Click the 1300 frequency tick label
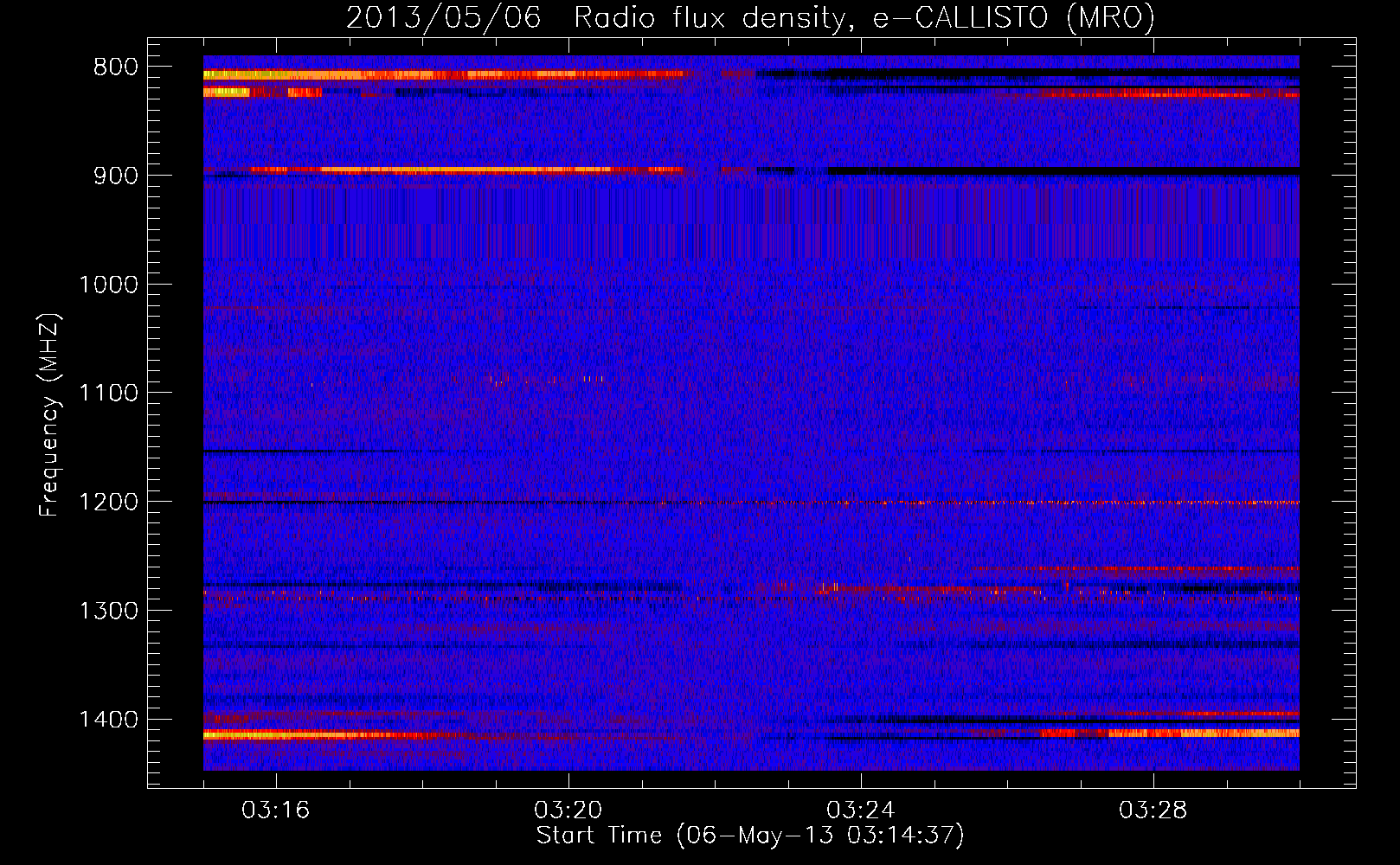 (x=108, y=611)
